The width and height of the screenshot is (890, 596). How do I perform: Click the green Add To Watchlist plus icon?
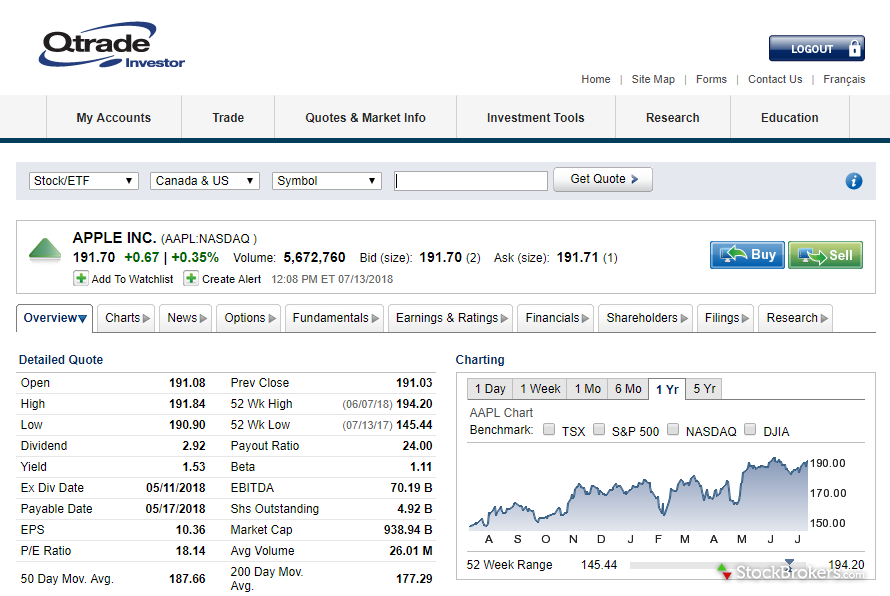(x=80, y=279)
